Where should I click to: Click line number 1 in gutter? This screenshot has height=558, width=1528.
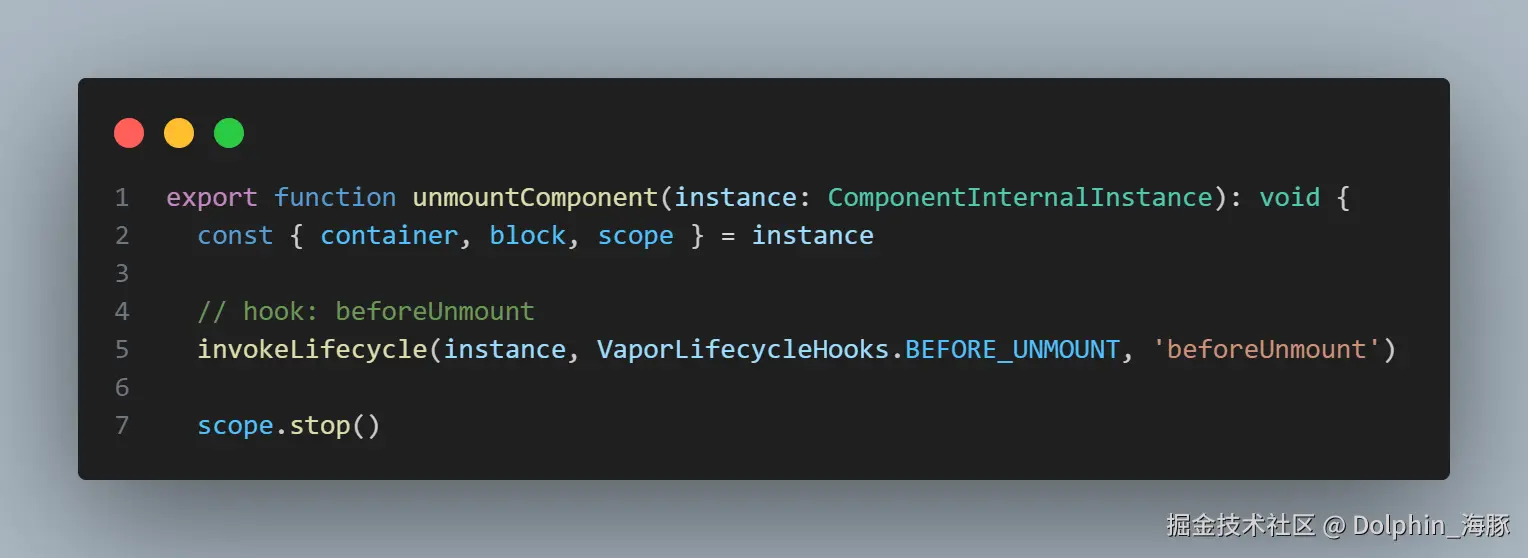pyautogui.click(x=121, y=198)
